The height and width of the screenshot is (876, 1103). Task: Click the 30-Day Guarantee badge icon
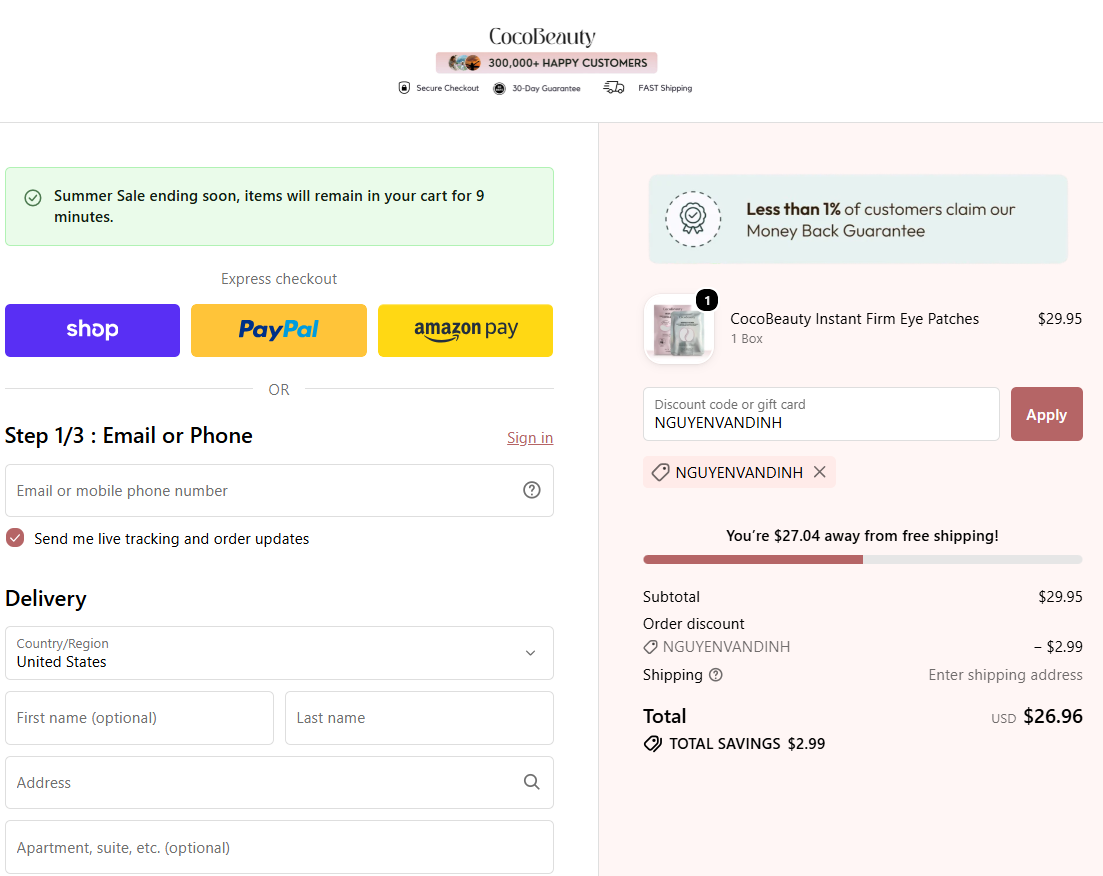click(x=499, y=89)
